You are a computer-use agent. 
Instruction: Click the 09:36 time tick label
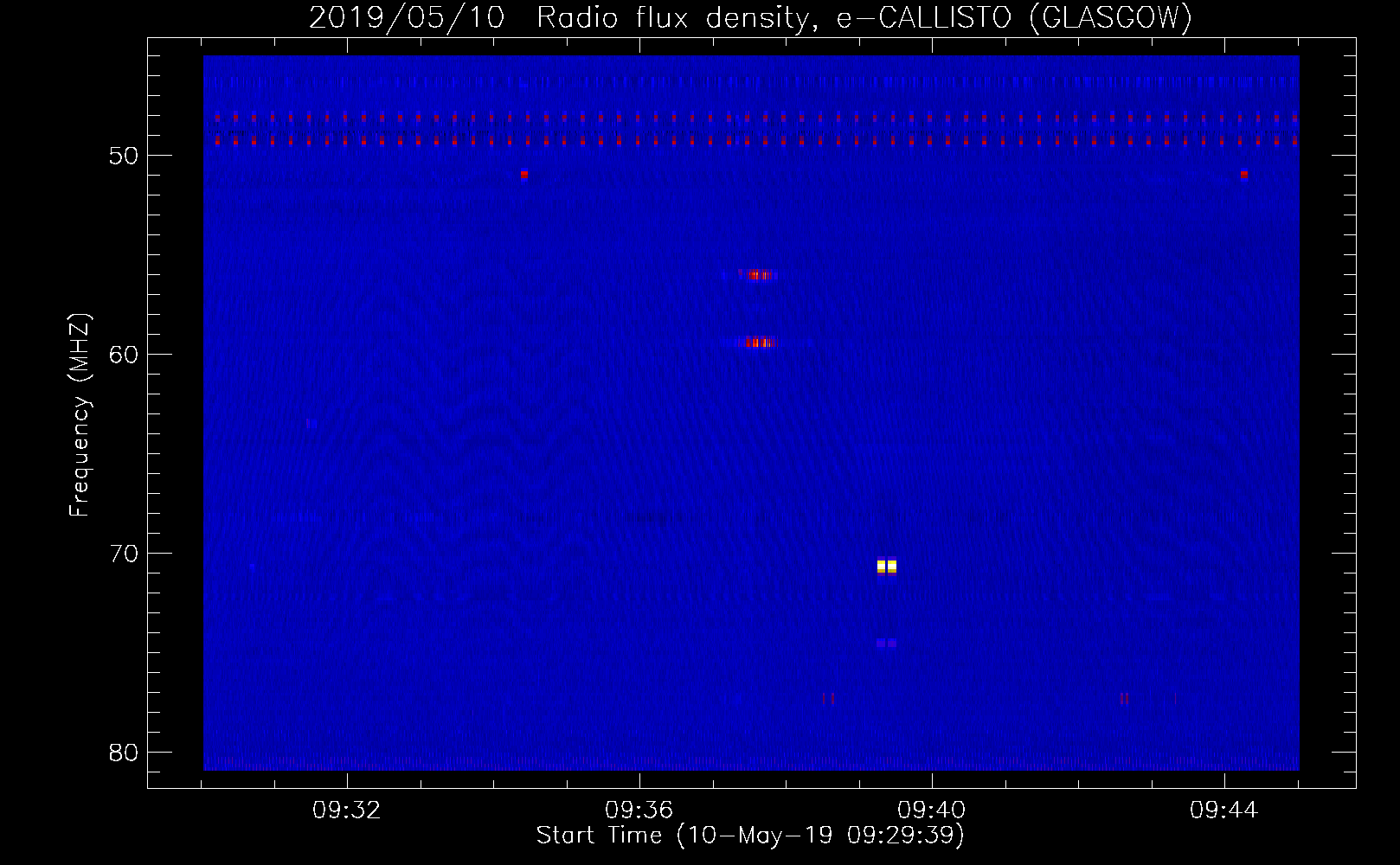pyautogui.click(x=639, y=811)
